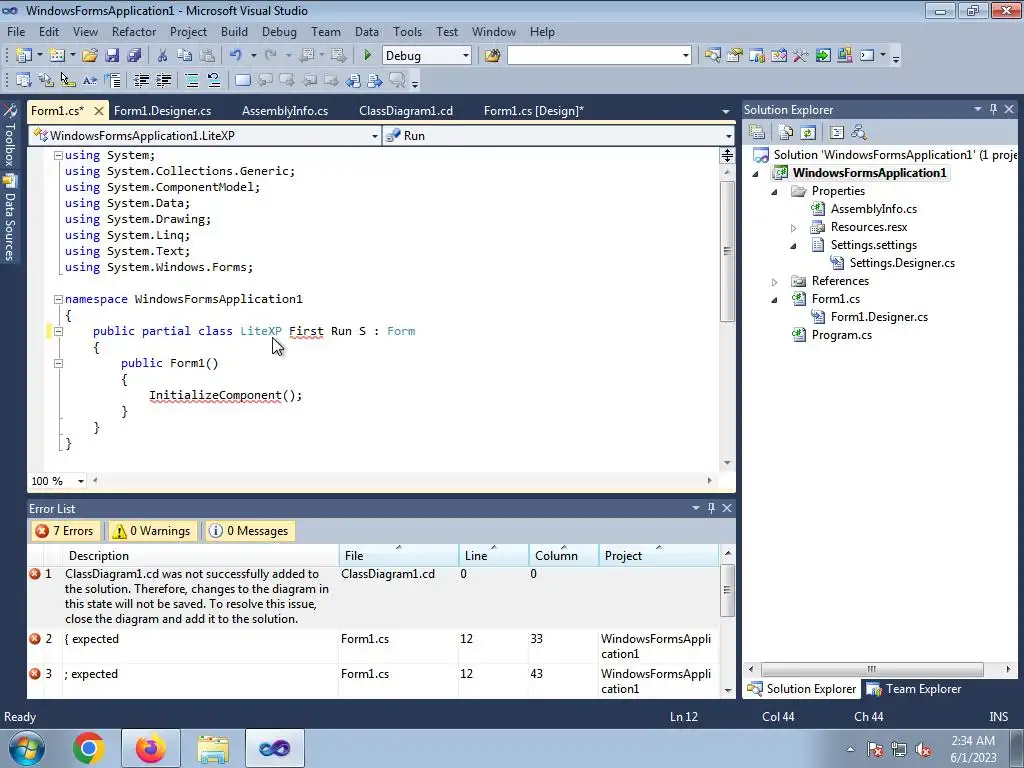Toggle the 0 Messages filter button
1024x768 pixels.
(249, 531)
